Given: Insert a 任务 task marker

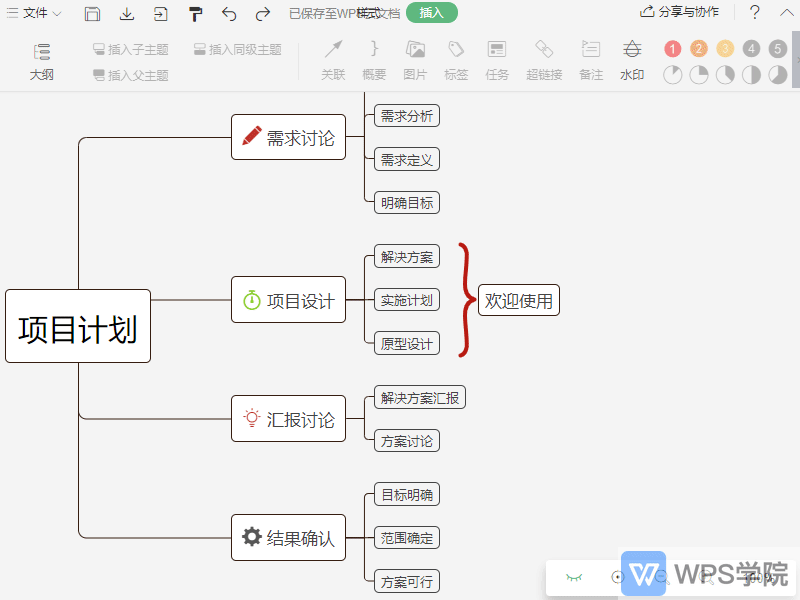Looking at the screenshot, I should click(x=496, y=58).
